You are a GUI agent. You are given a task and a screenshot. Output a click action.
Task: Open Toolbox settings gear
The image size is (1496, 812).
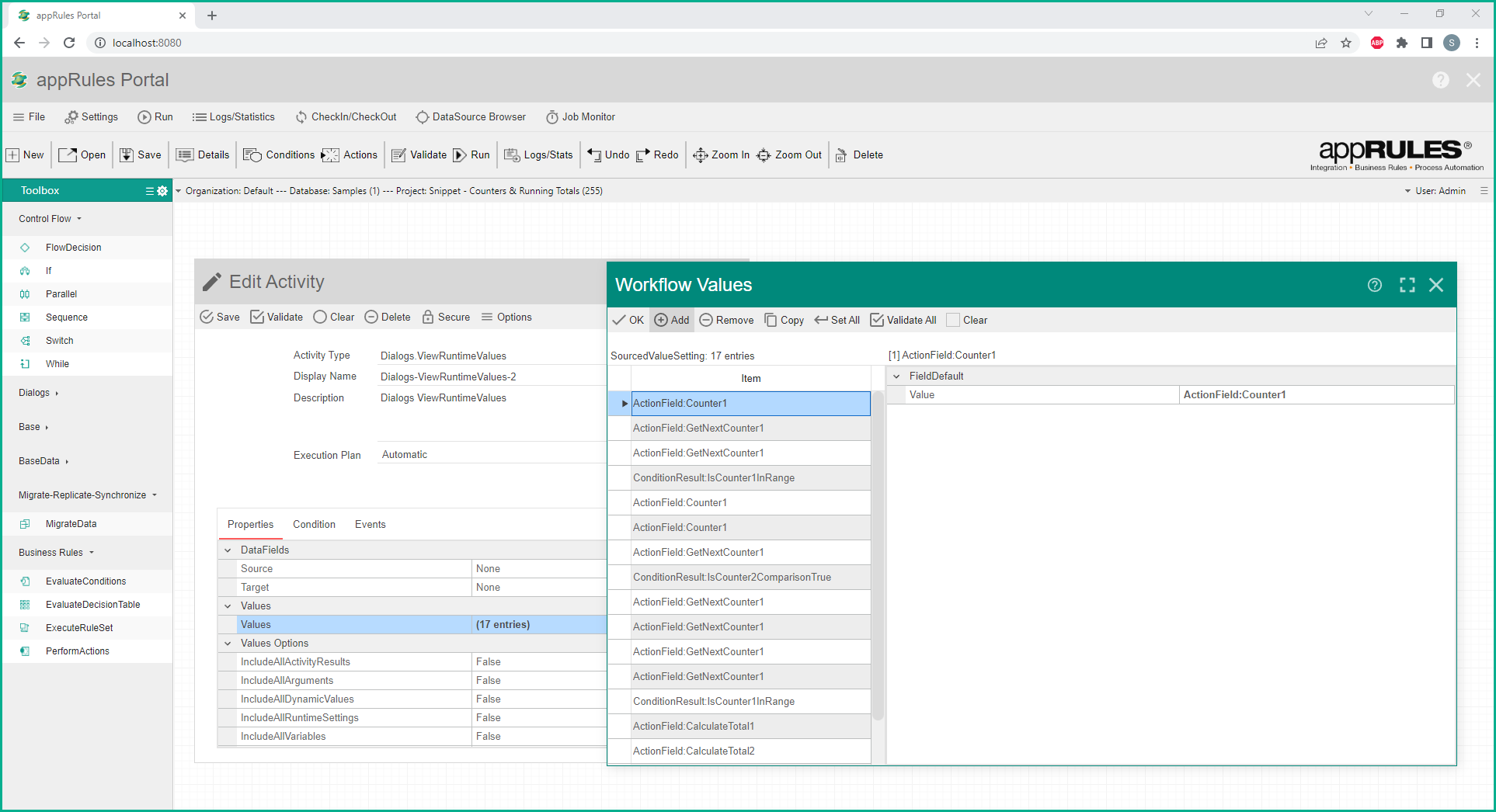tap(162, 191)
